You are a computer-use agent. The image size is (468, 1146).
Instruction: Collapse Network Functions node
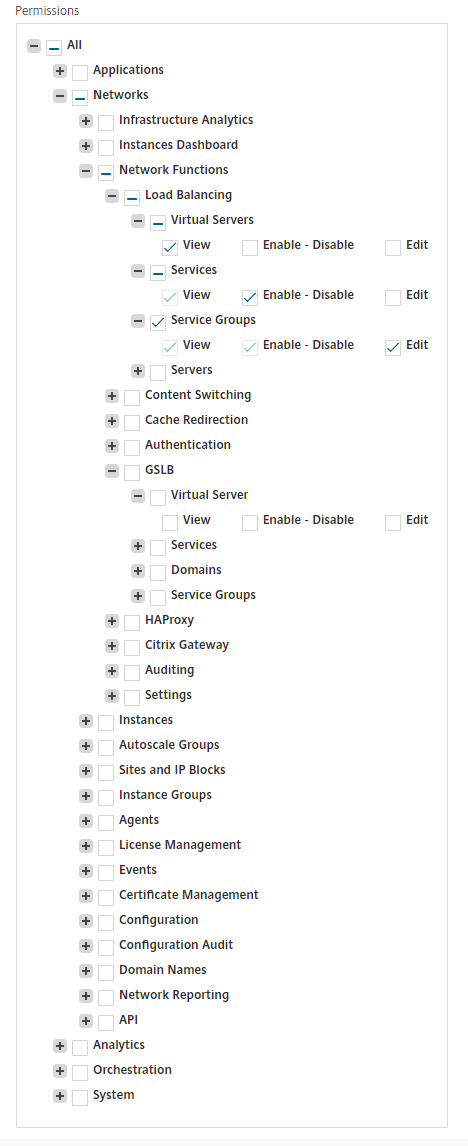click(86, 171)
